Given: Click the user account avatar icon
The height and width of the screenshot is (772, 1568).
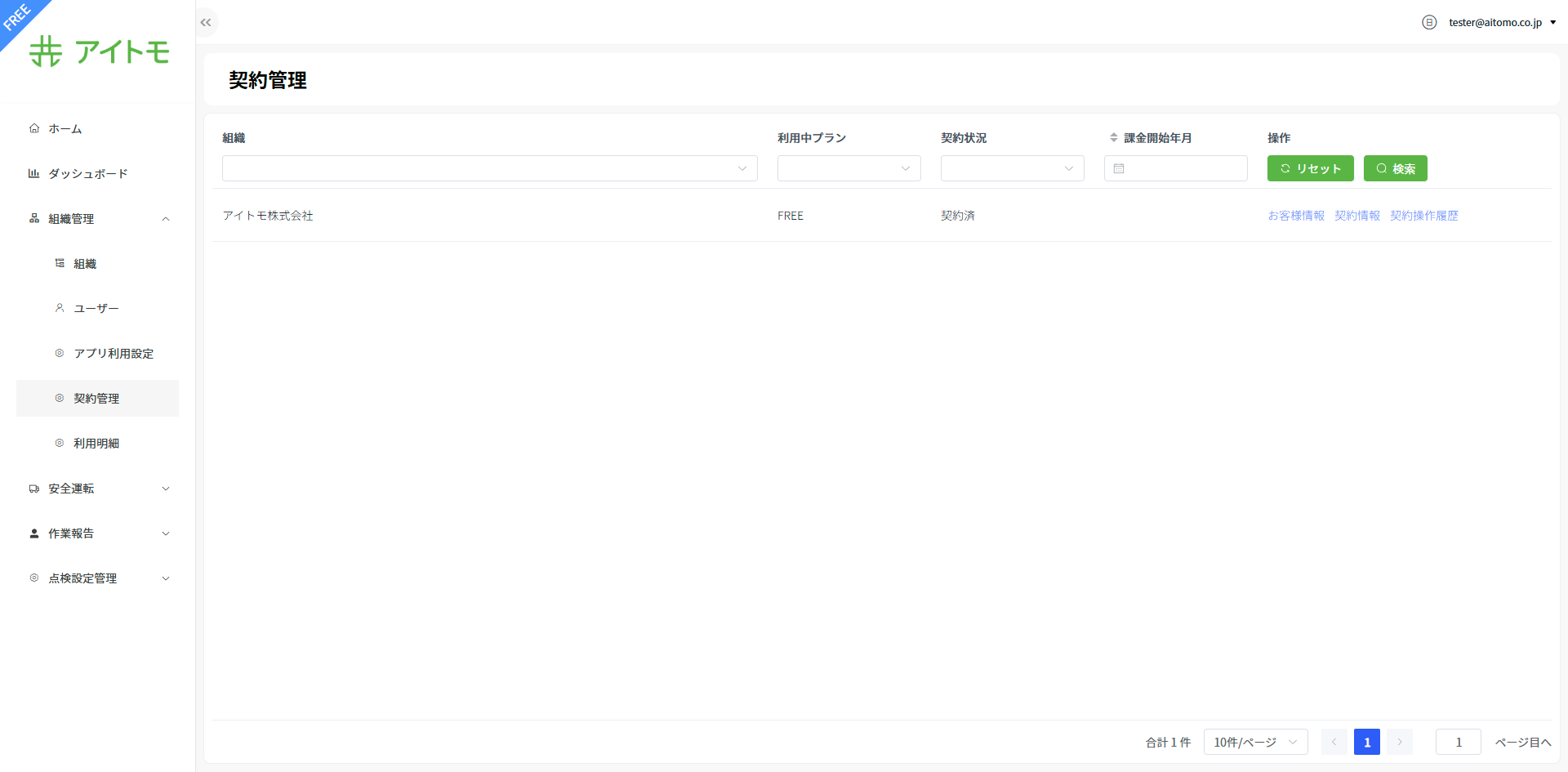Looking at the screenshot, I should coord(1428,23).
